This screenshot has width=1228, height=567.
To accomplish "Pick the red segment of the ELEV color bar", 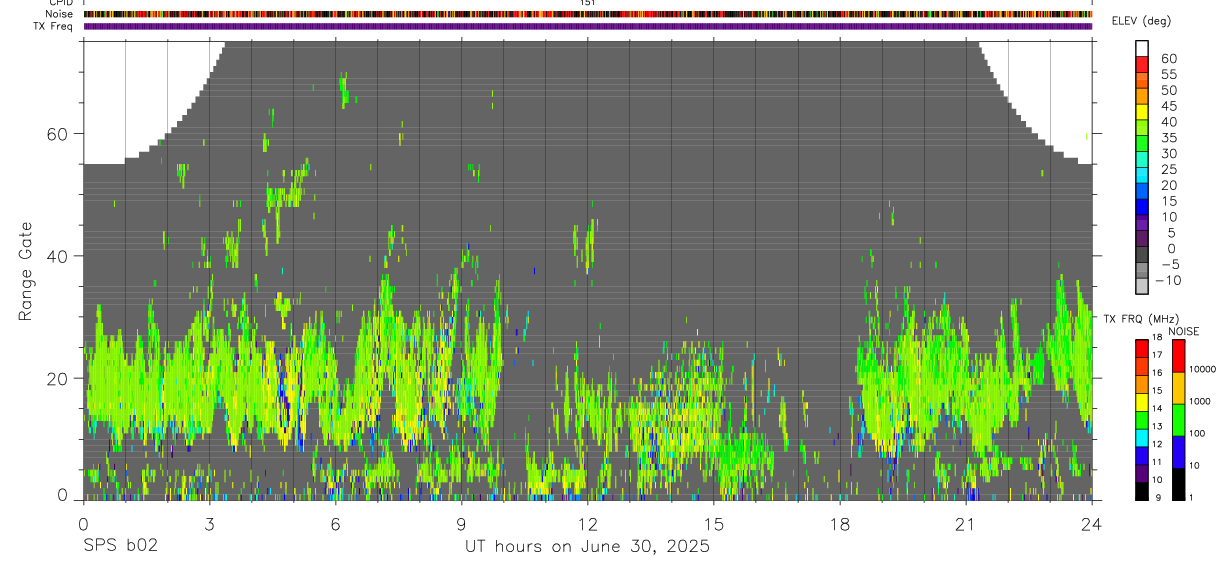I will coord(1142,64).
